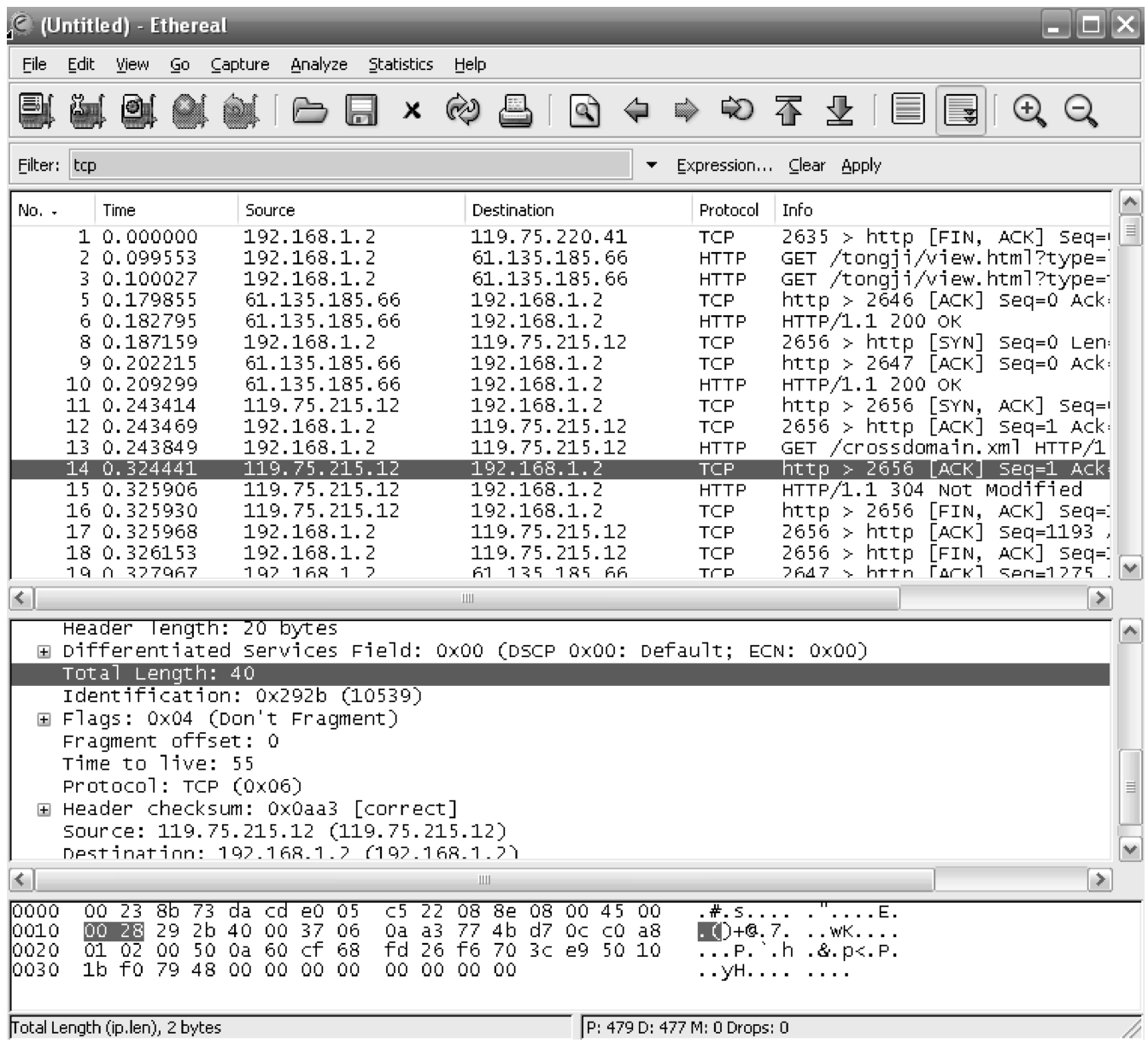Click the Apply filter button
This screenshot has width=1148, height=1043.
860,165
